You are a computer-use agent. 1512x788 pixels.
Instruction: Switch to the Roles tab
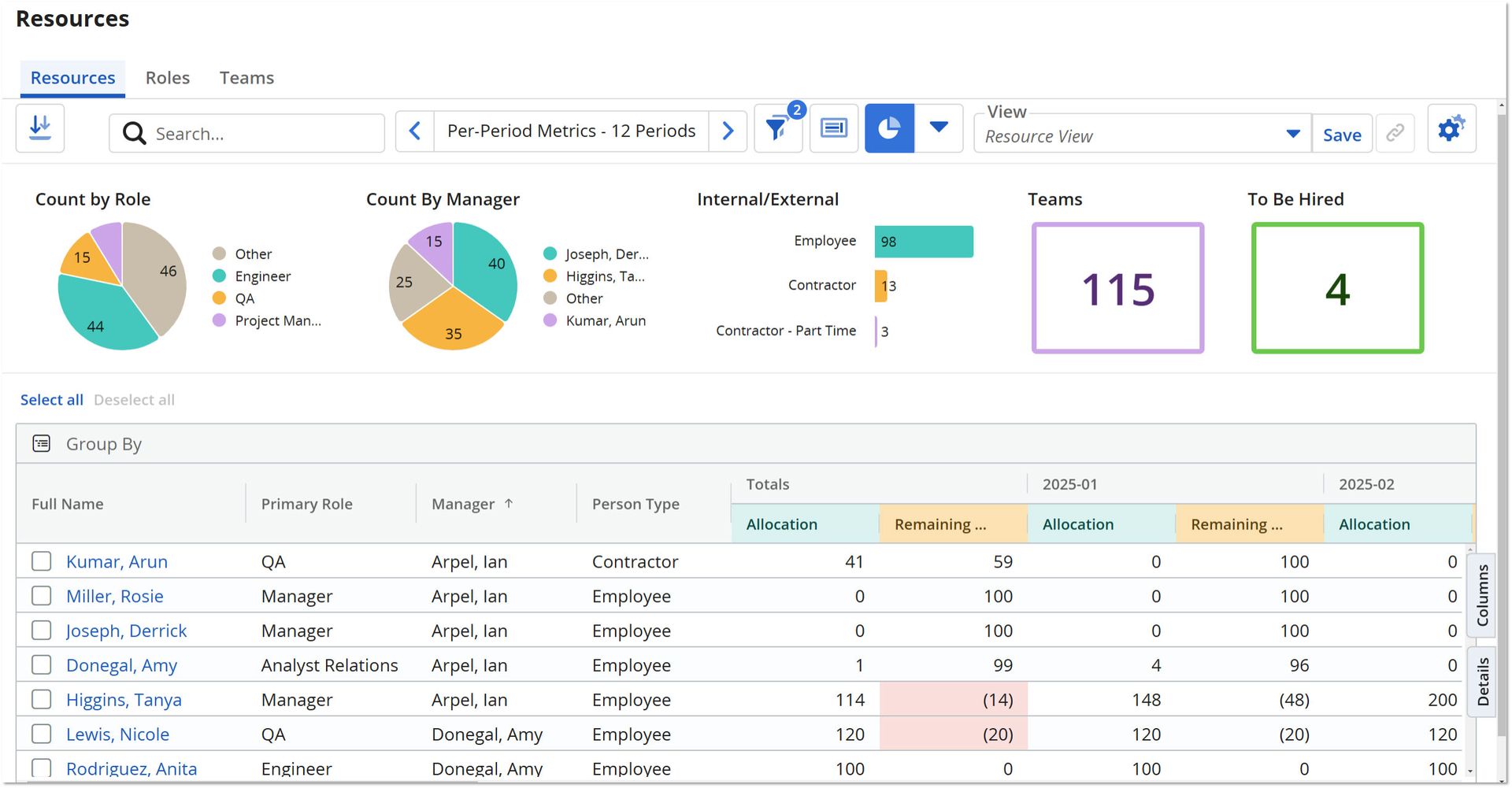click(x=168, y=78)
